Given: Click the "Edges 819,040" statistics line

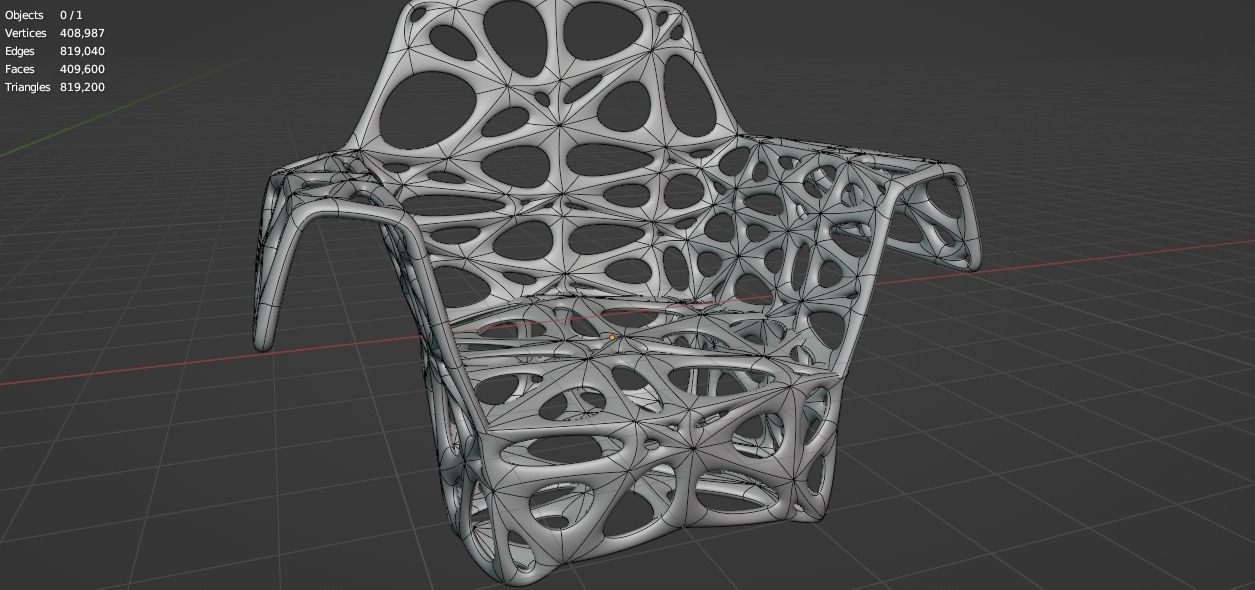Looking at the screenshot, I should 54,51.
